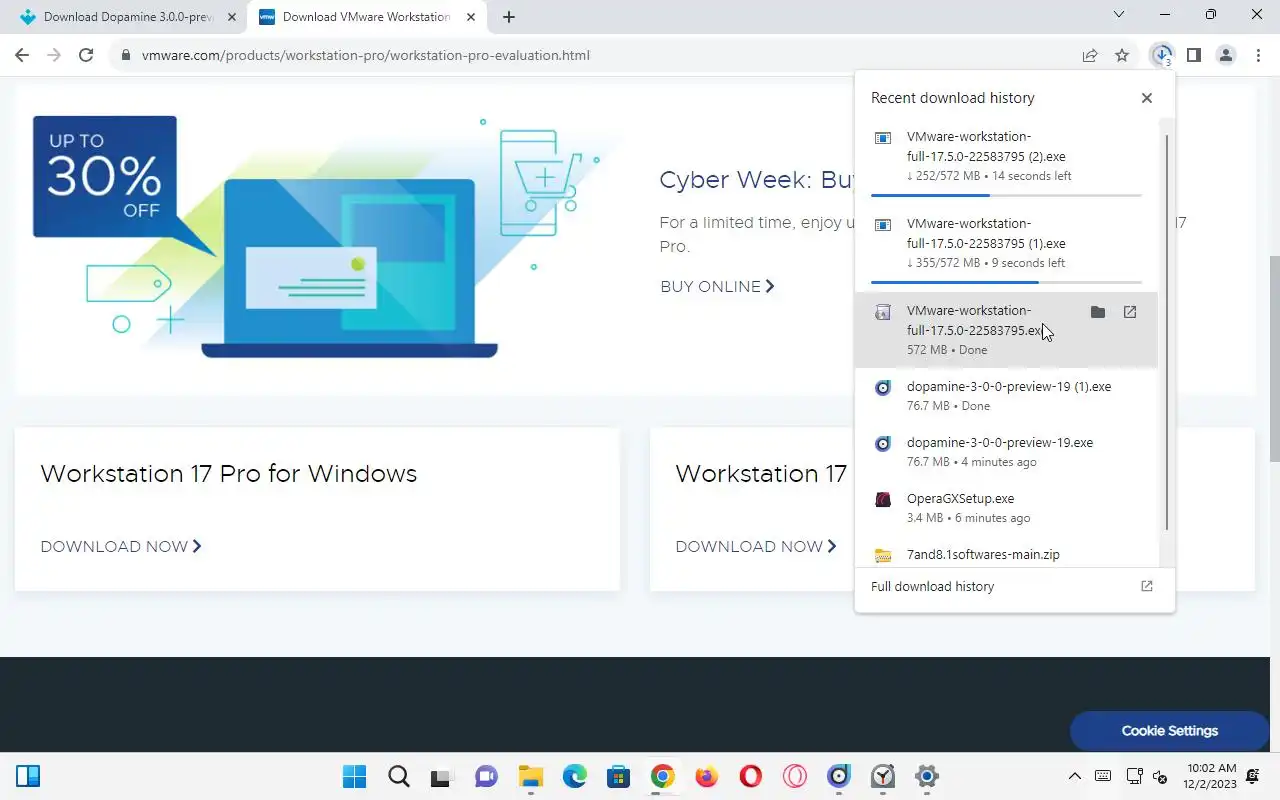Image resolution: width=1280 pixels, height=800 pixels.
Task: Open Microsoft Store from taskbar
Action: tap(619, 776)
